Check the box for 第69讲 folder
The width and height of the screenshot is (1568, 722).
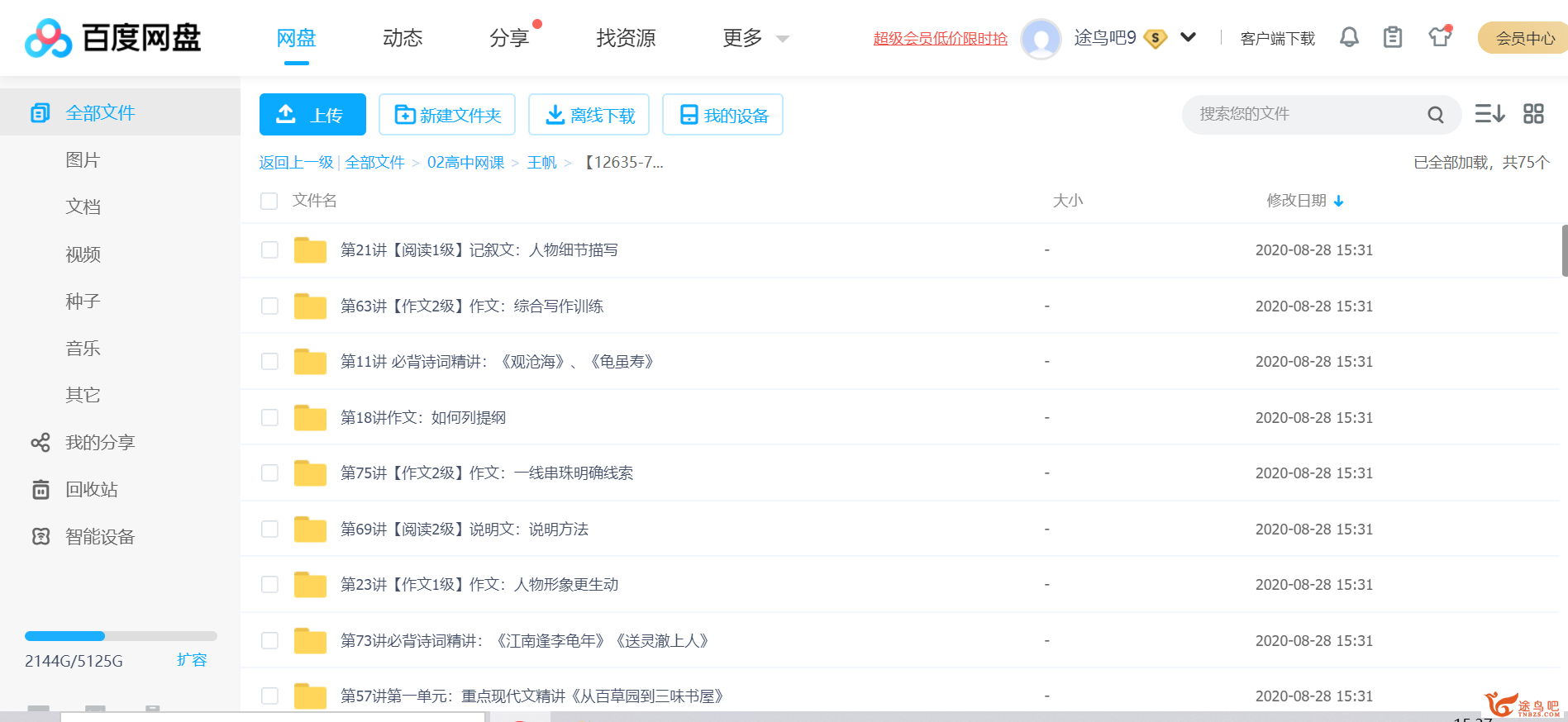pyautogui.click(x=269, y=529)
